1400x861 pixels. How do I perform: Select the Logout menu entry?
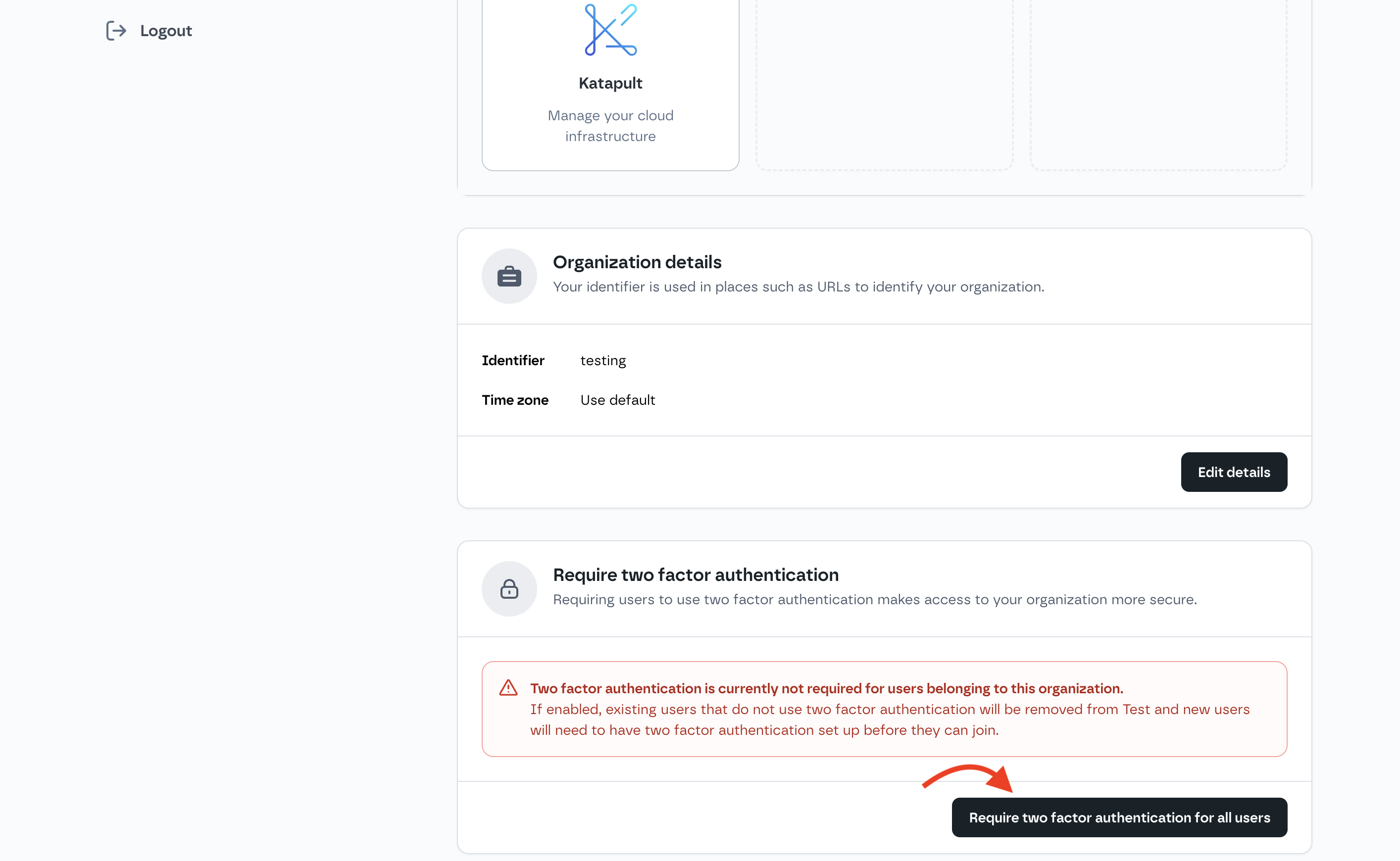click(149, 31)
